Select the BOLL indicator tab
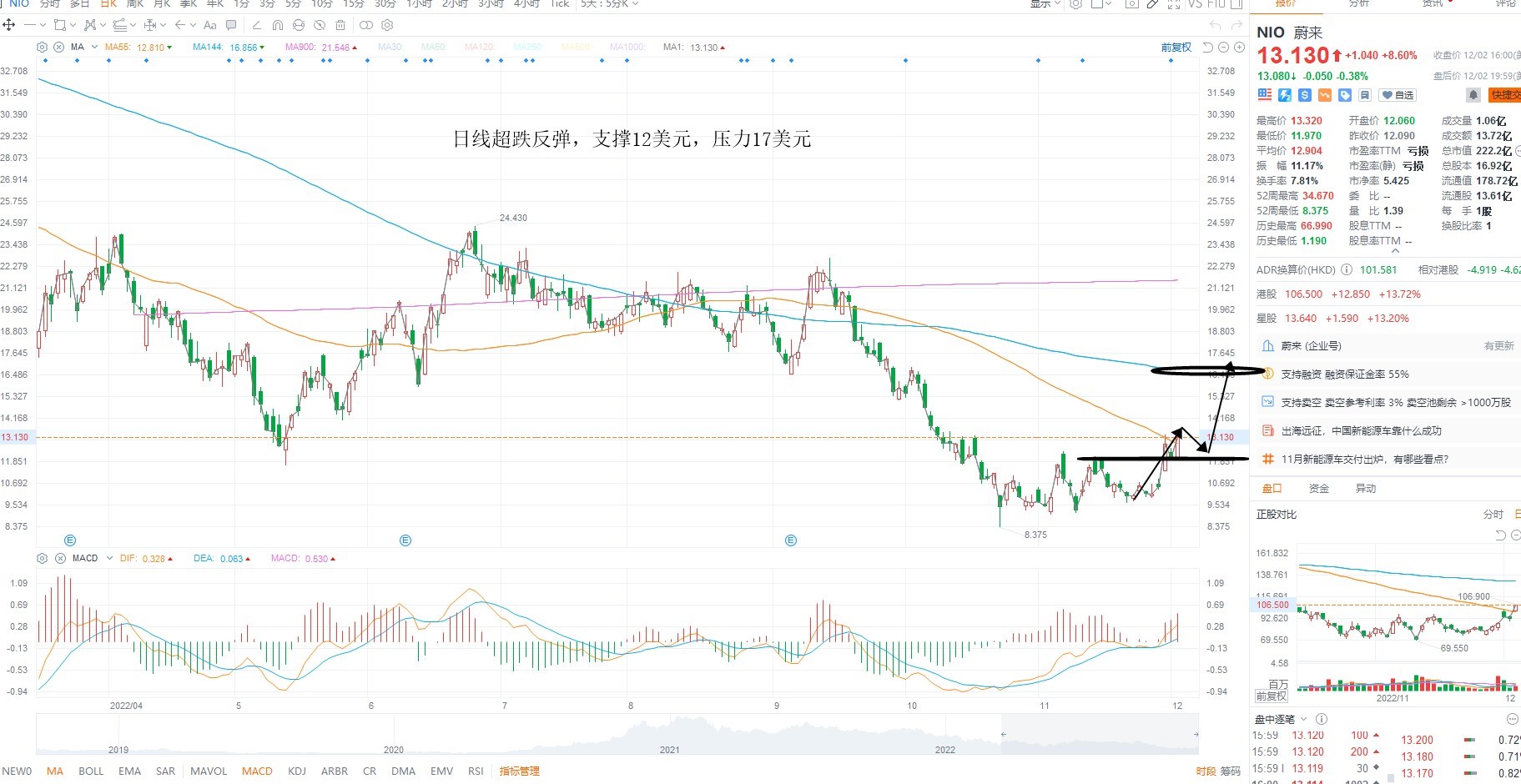The width and height of the screenshot is (1521, 784). pos(91,771)
